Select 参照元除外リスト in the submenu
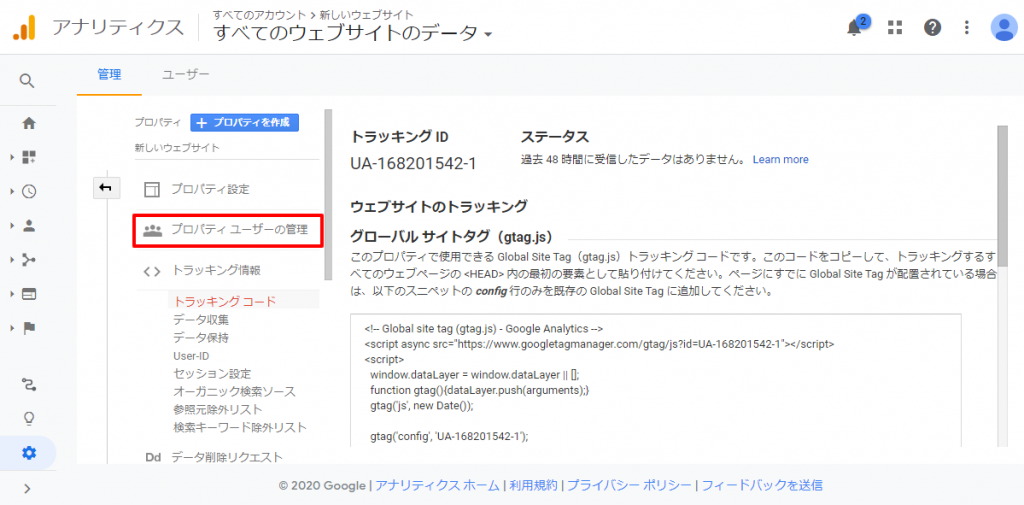The width and height of the screenshot is (1024, 505). pyautogui.click(x=217, y=410)
